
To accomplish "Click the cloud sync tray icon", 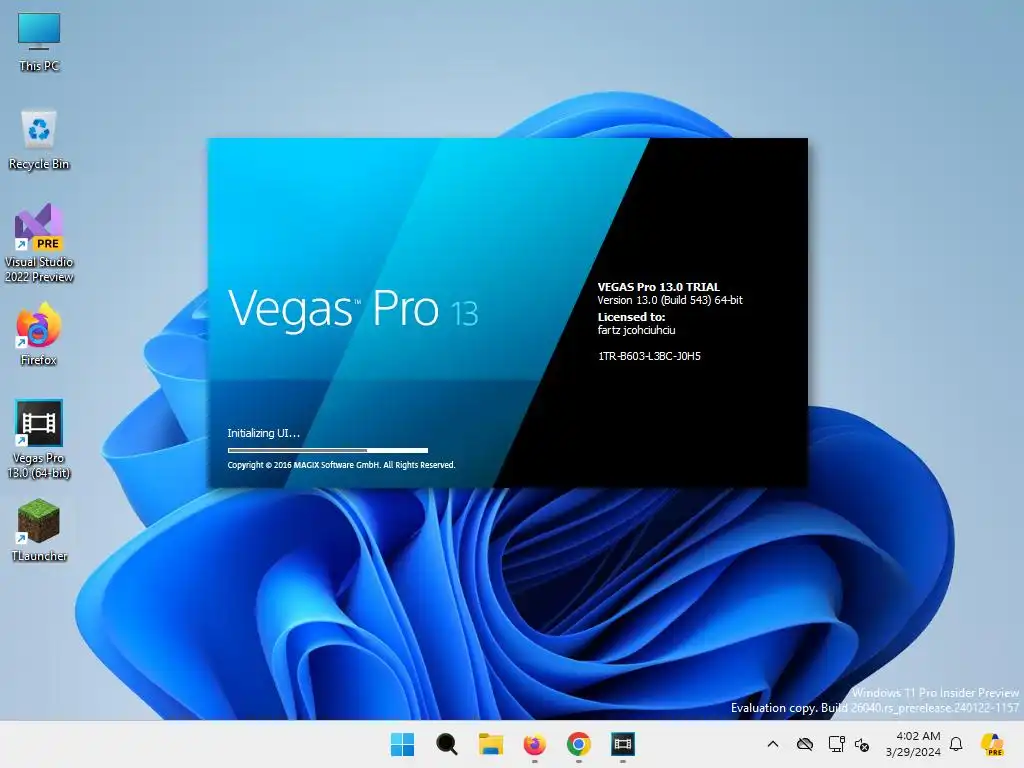I will coord(805,744).
